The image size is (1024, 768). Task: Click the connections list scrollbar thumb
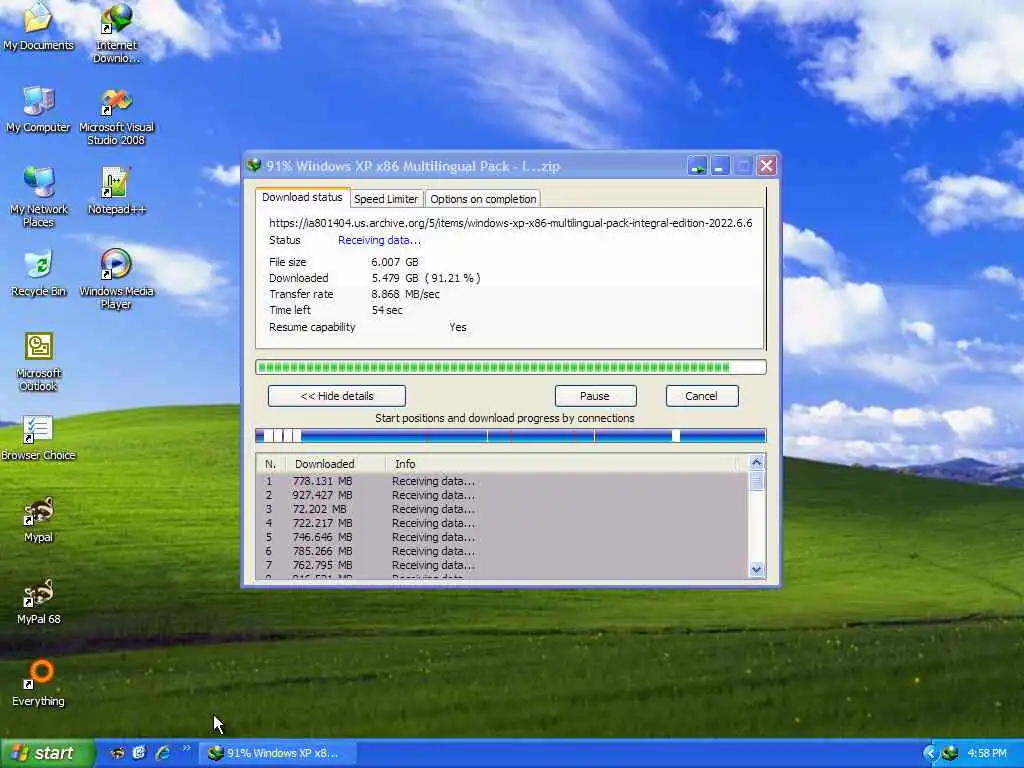756,481
